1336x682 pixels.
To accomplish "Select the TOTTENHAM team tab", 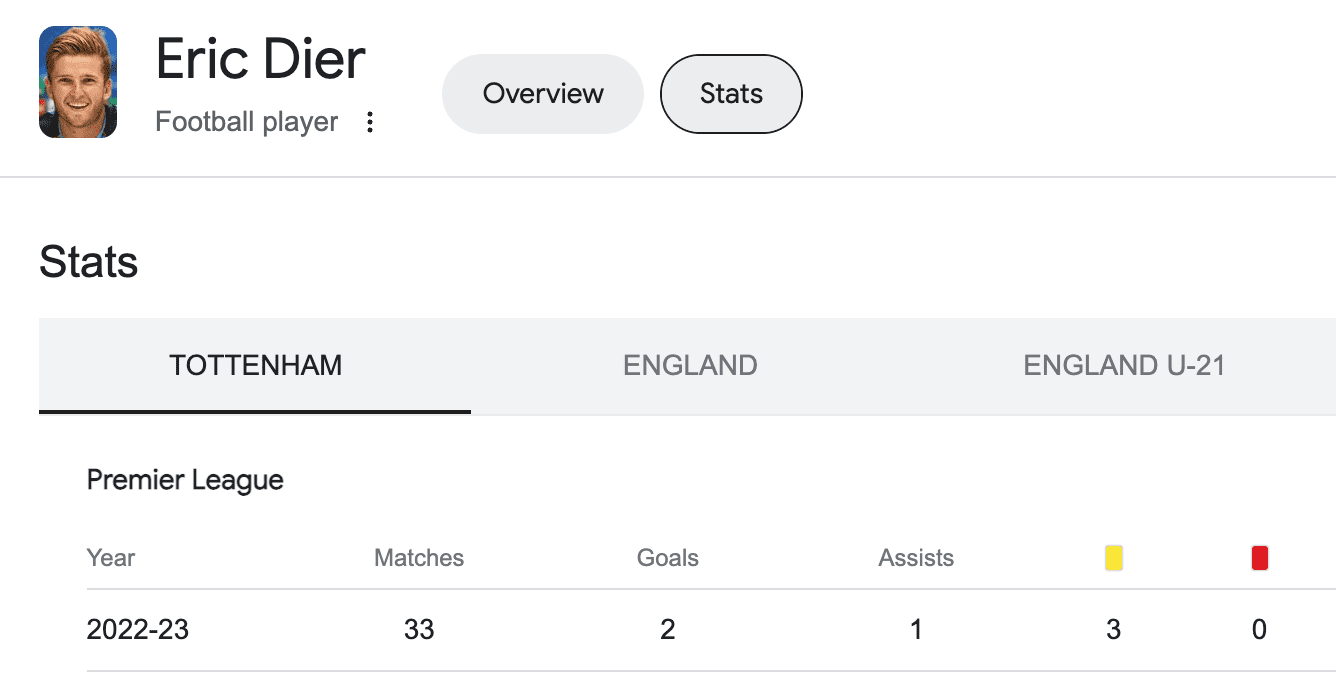I will click(255, 365).
